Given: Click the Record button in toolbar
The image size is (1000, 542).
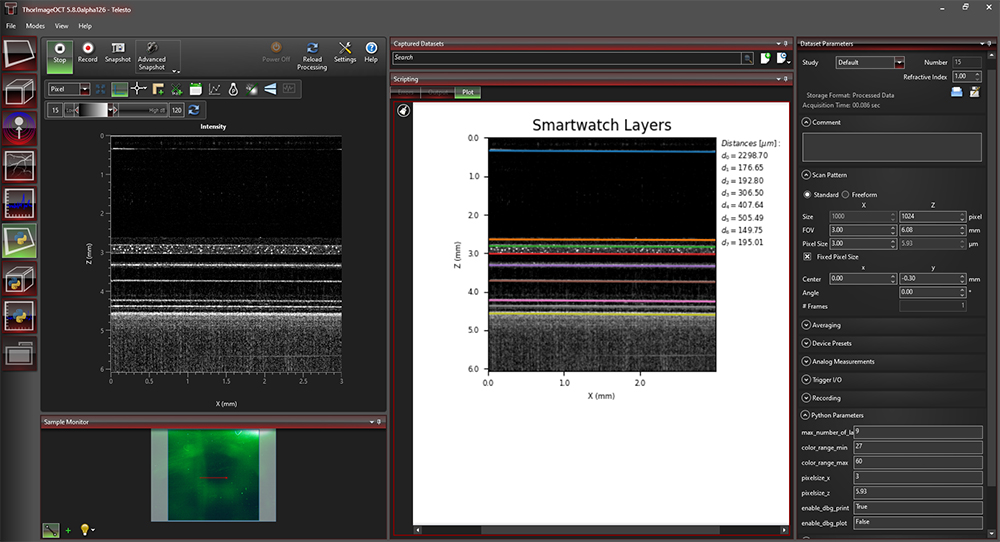Looking at the screenshot, I should click(x=88, y=52).
